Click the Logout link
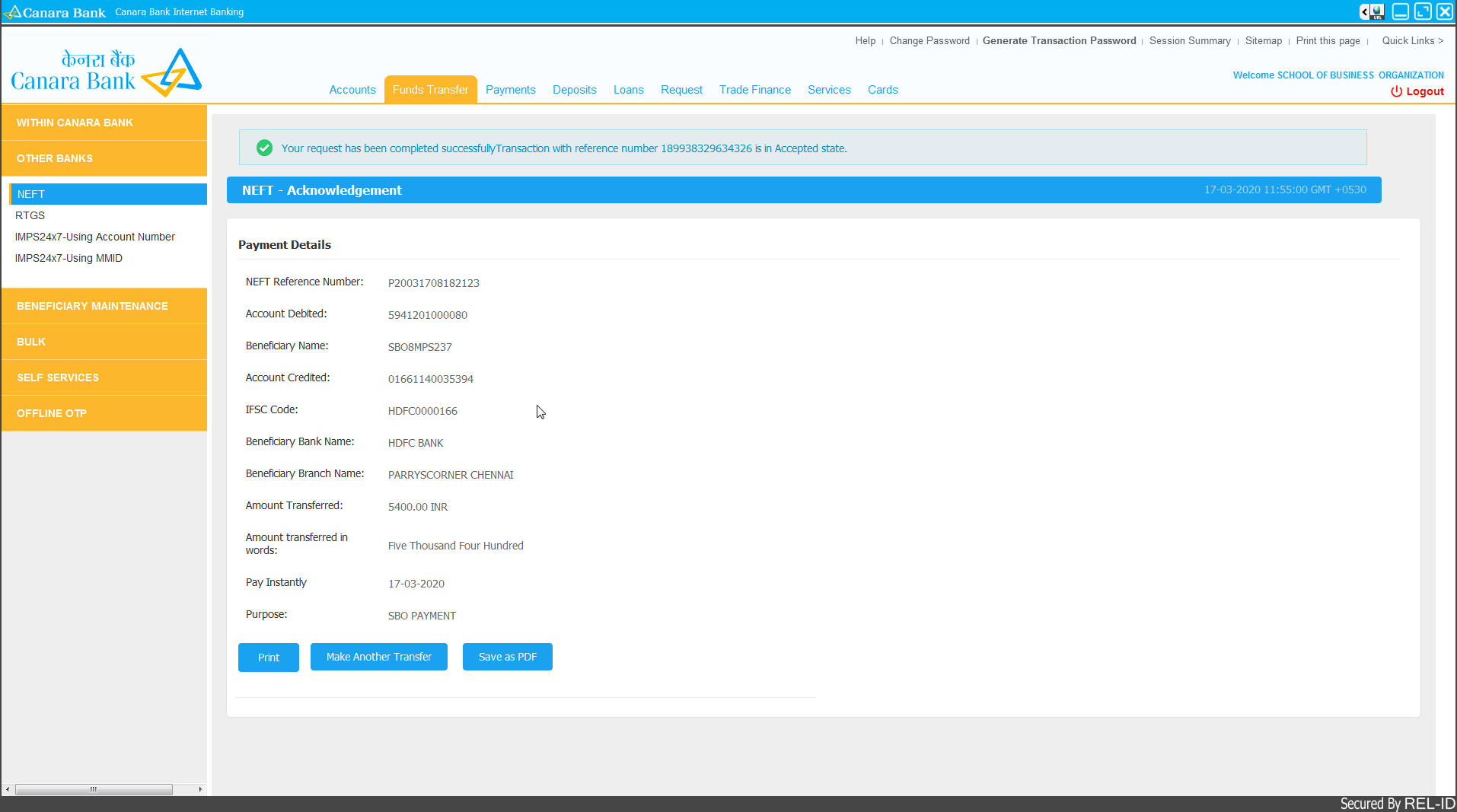Screen dimensions: 1457x812 1425,91
